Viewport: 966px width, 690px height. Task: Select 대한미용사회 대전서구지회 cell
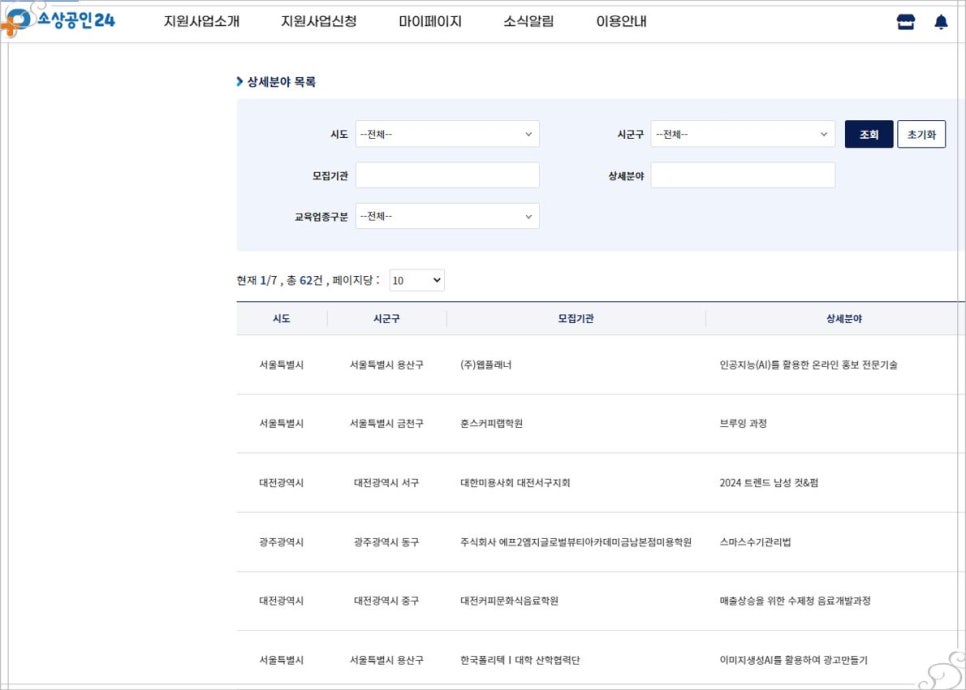pyautogui.click(x=515, y=483)
